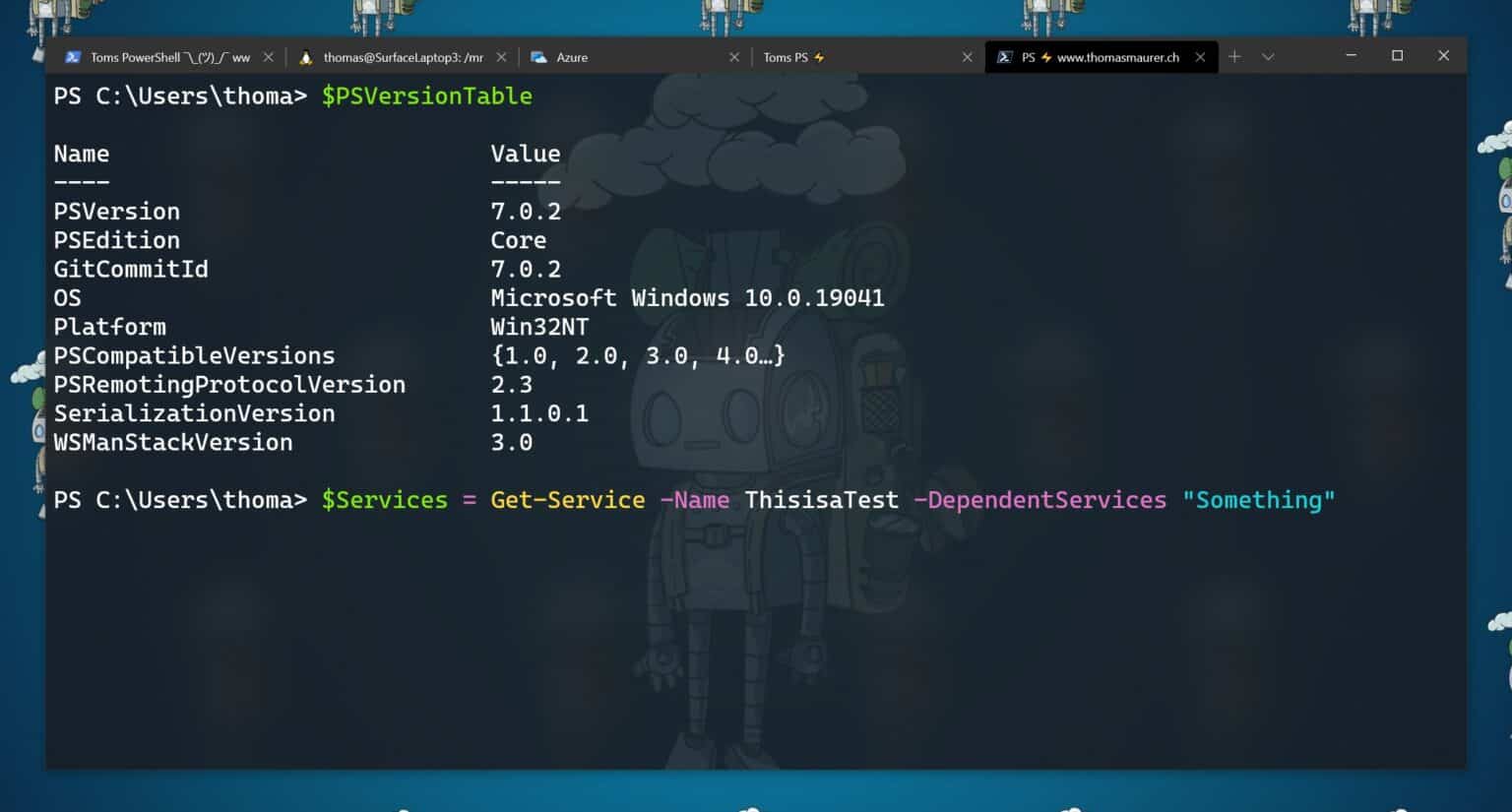Click the PSVersion row name
The width and height of the screenshot is (1512, 812).
point(117,211)
